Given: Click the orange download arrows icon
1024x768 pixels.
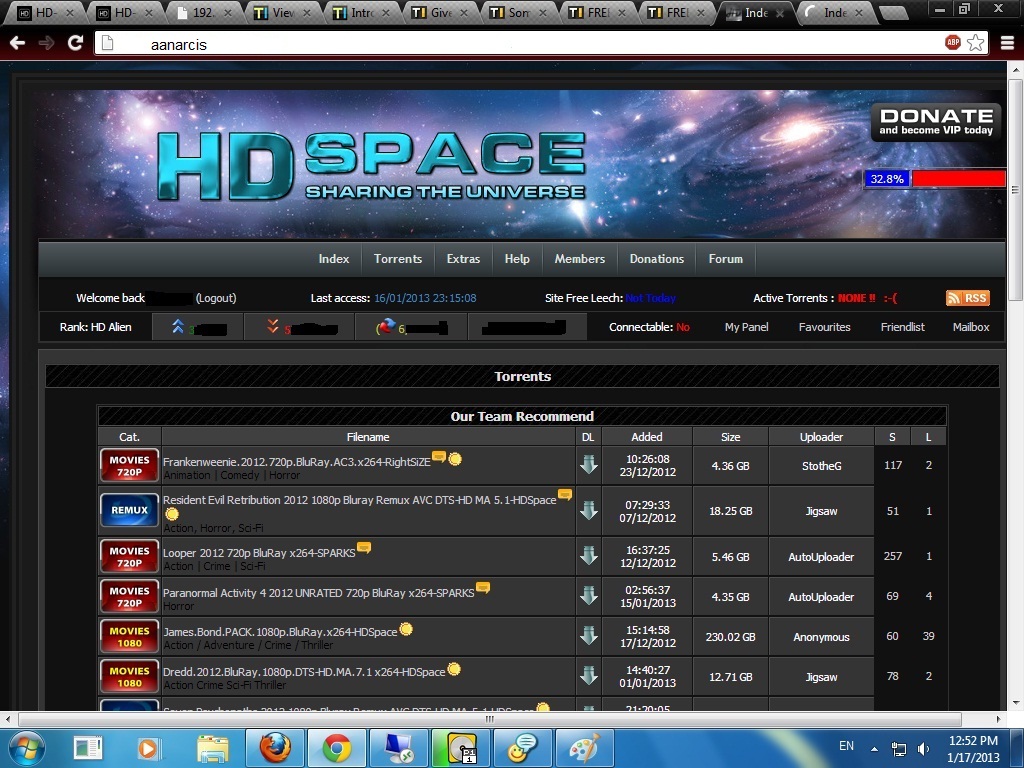Looking at the screenshot, I should (273, 327).
